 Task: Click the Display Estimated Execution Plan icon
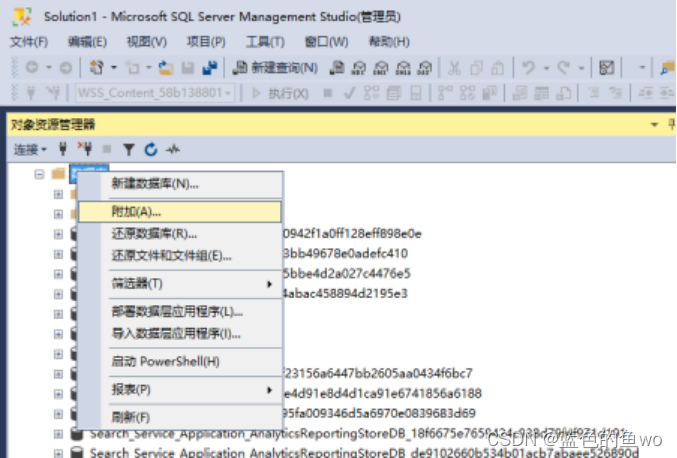(x=371, y=93)
